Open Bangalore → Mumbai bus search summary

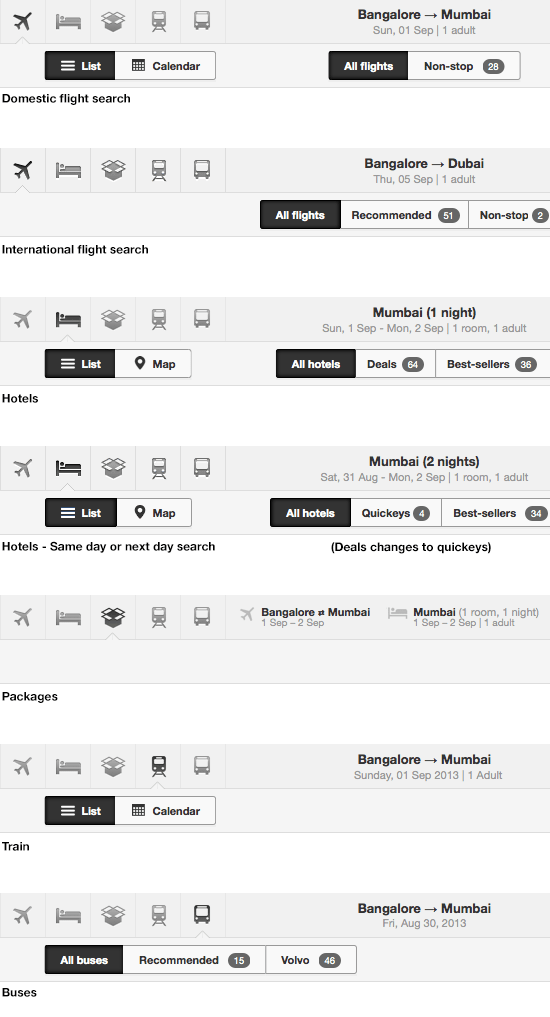point(424,915)
